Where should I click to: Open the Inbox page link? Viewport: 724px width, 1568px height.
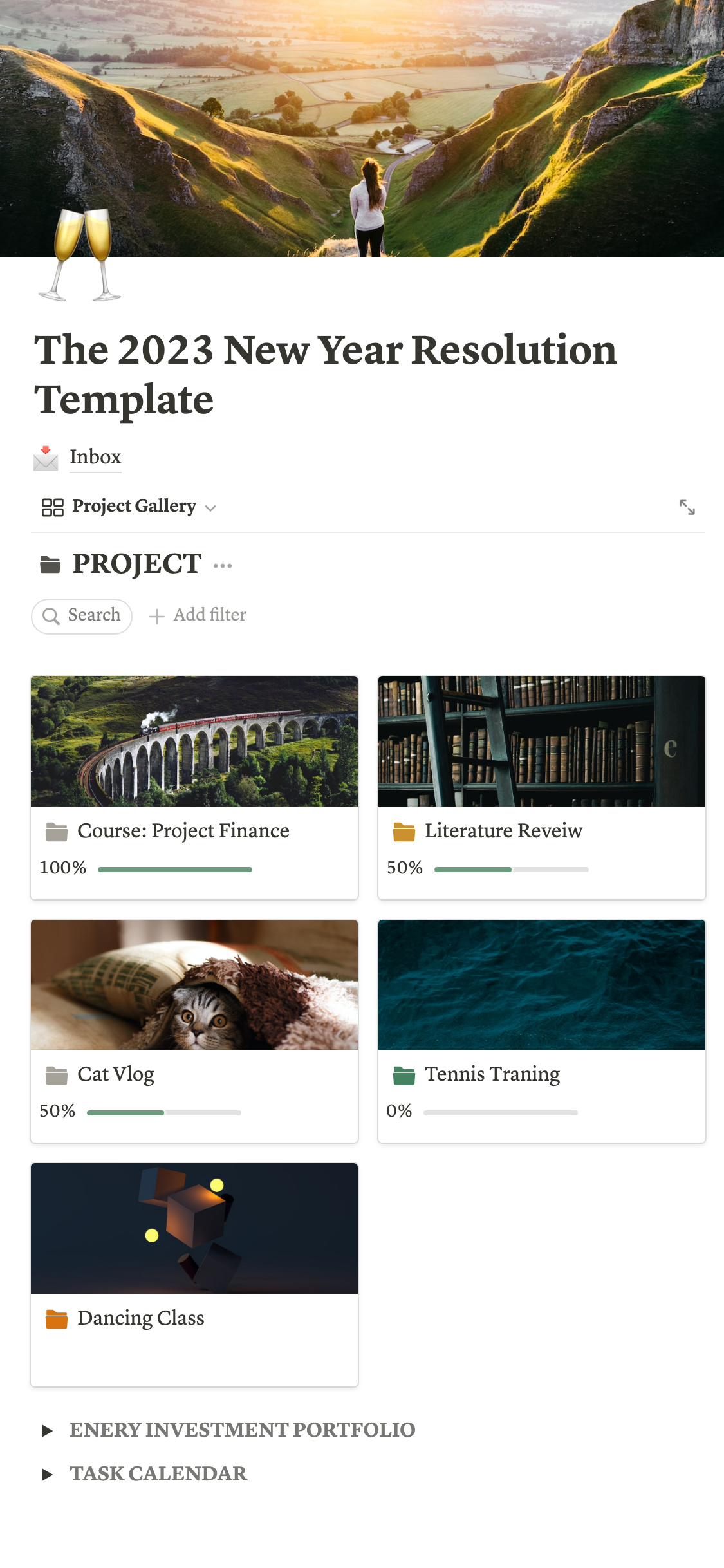(95, 457)
